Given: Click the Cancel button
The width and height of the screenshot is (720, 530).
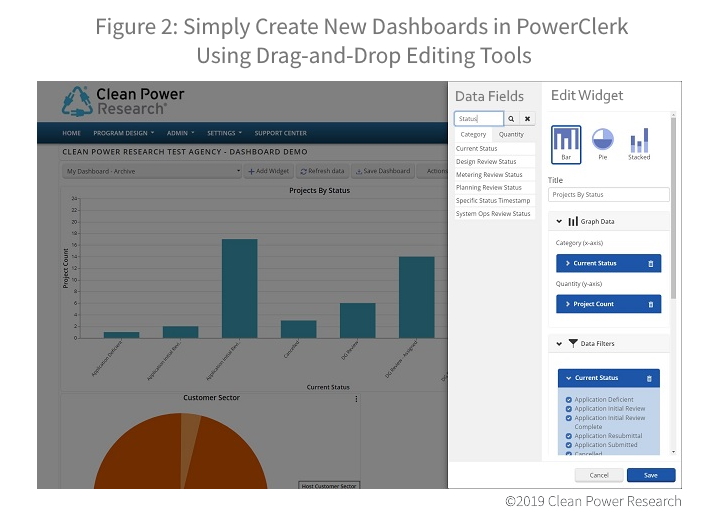Looking at the screenshot, I should [599, 475].
